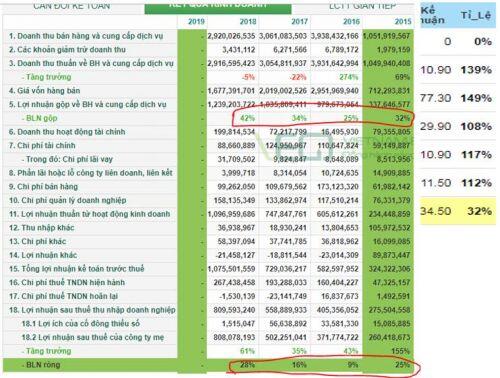The width and height of the screenshot is (500, 378).
Task: Click BLN gộp 42% cell for 2018
Action: (248, 118)
